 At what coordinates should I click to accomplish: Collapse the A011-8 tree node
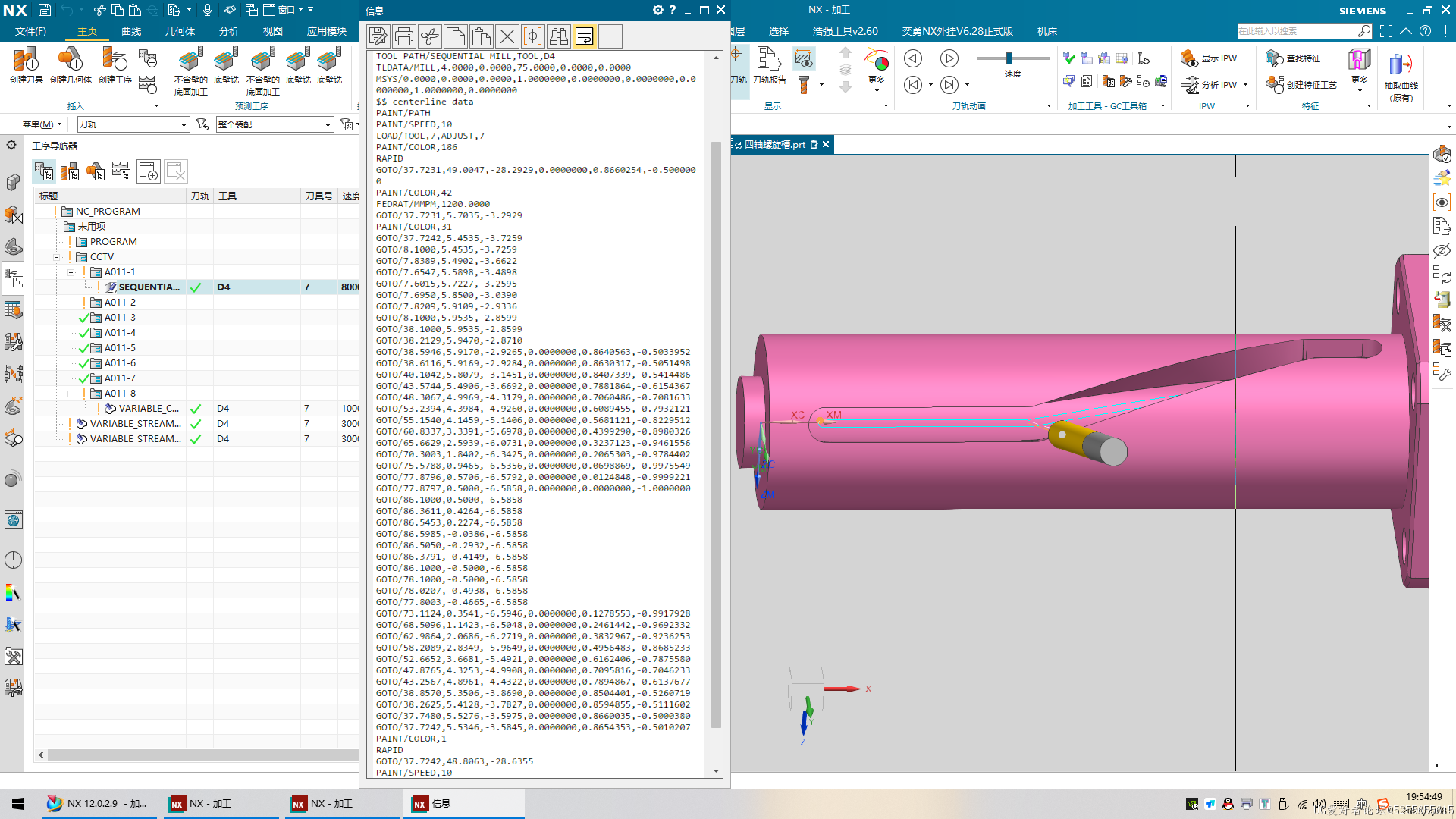[x=71, y=394]
